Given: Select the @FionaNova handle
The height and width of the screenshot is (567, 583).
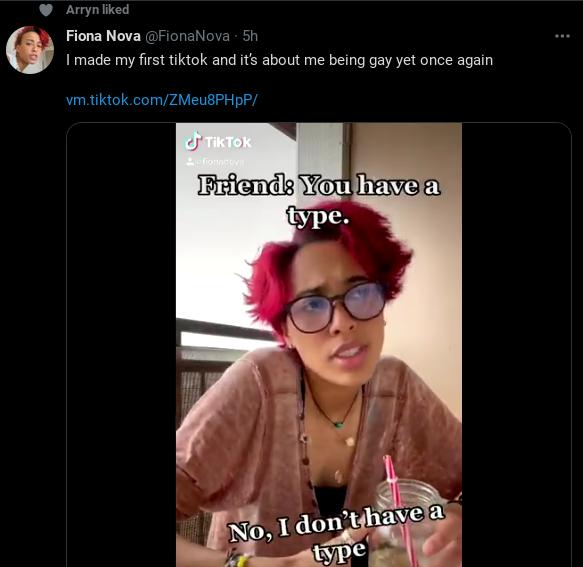Looking at the screenshot, I should tap(187, 36).
